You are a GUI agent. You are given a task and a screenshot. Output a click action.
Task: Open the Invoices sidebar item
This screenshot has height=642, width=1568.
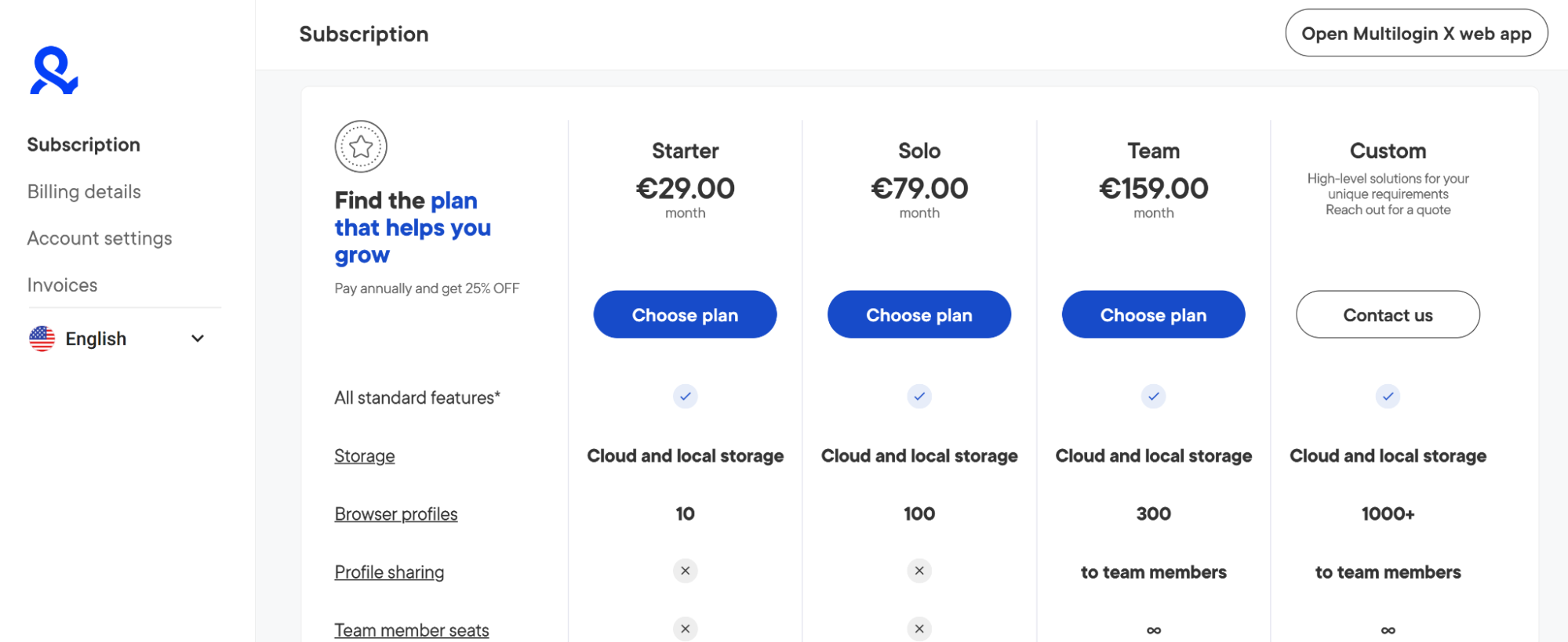pyautogui.click(x=62, y=285)
